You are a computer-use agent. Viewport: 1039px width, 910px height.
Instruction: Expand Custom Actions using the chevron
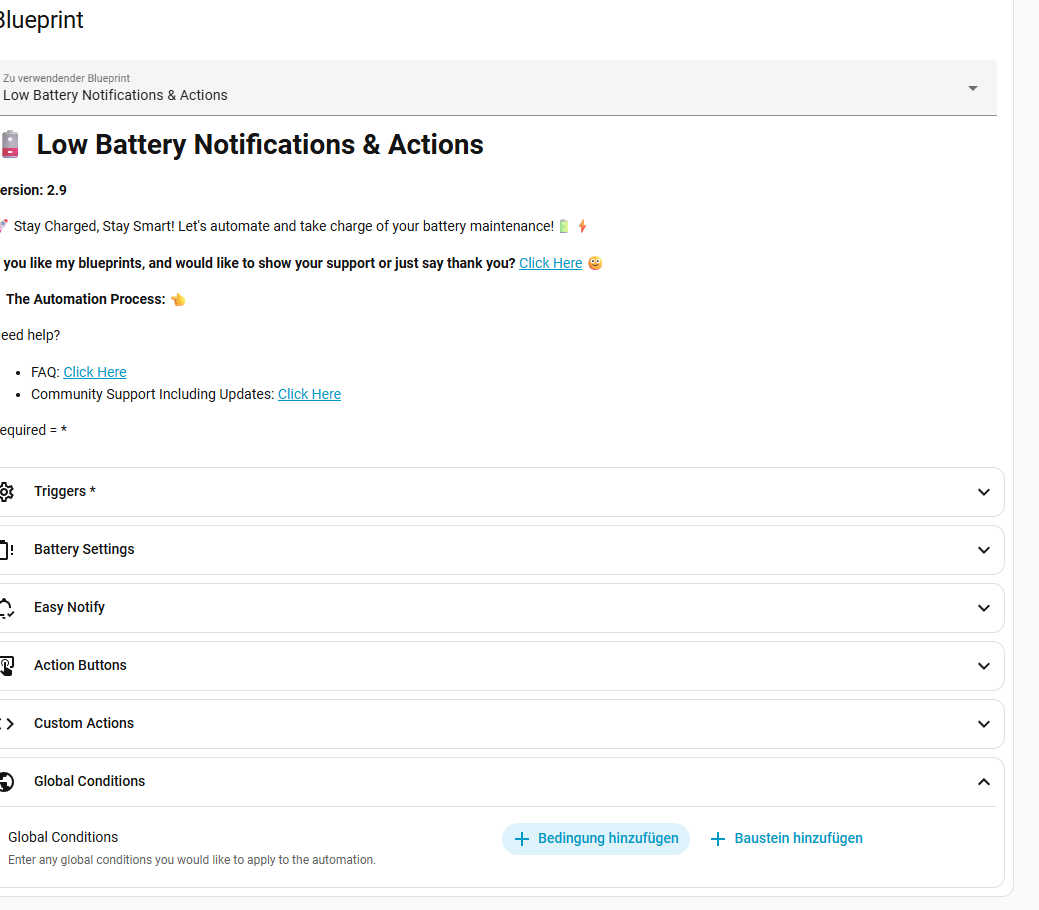pos(983,724)
